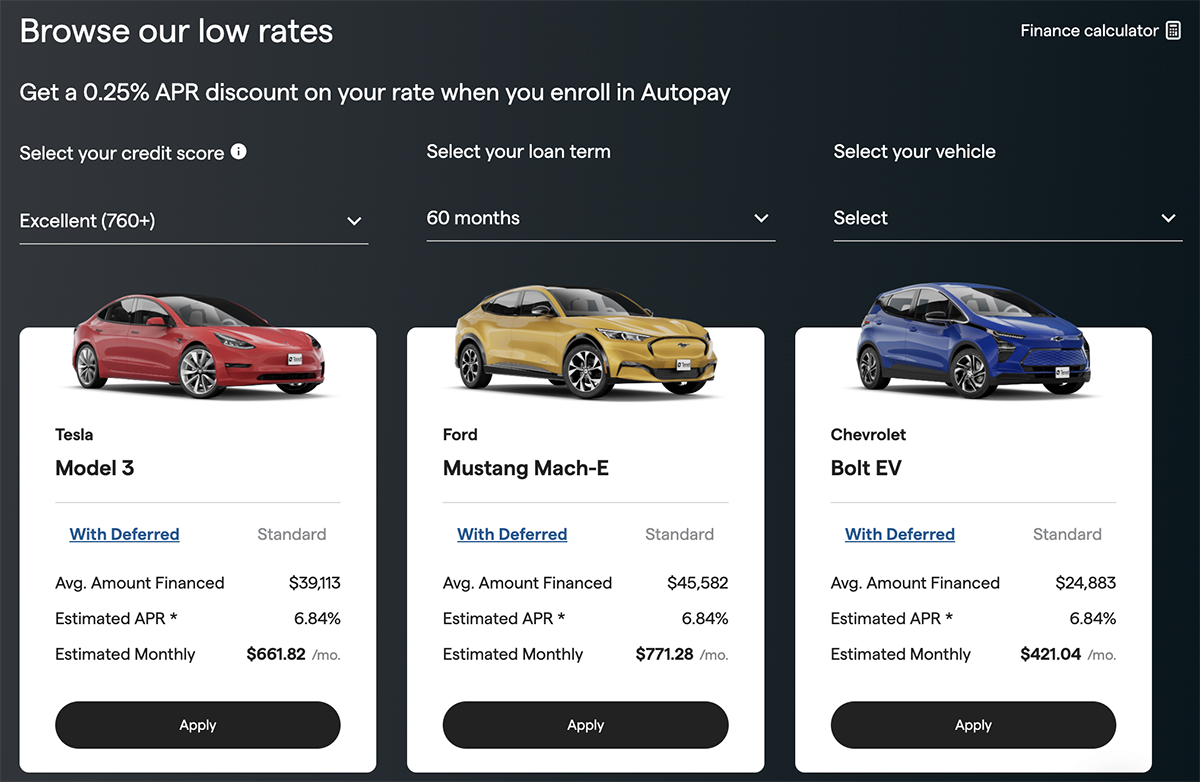Click the Finance calculator icon
Viewport: 1200px width, 782px height.
(x=1173, y=31)
